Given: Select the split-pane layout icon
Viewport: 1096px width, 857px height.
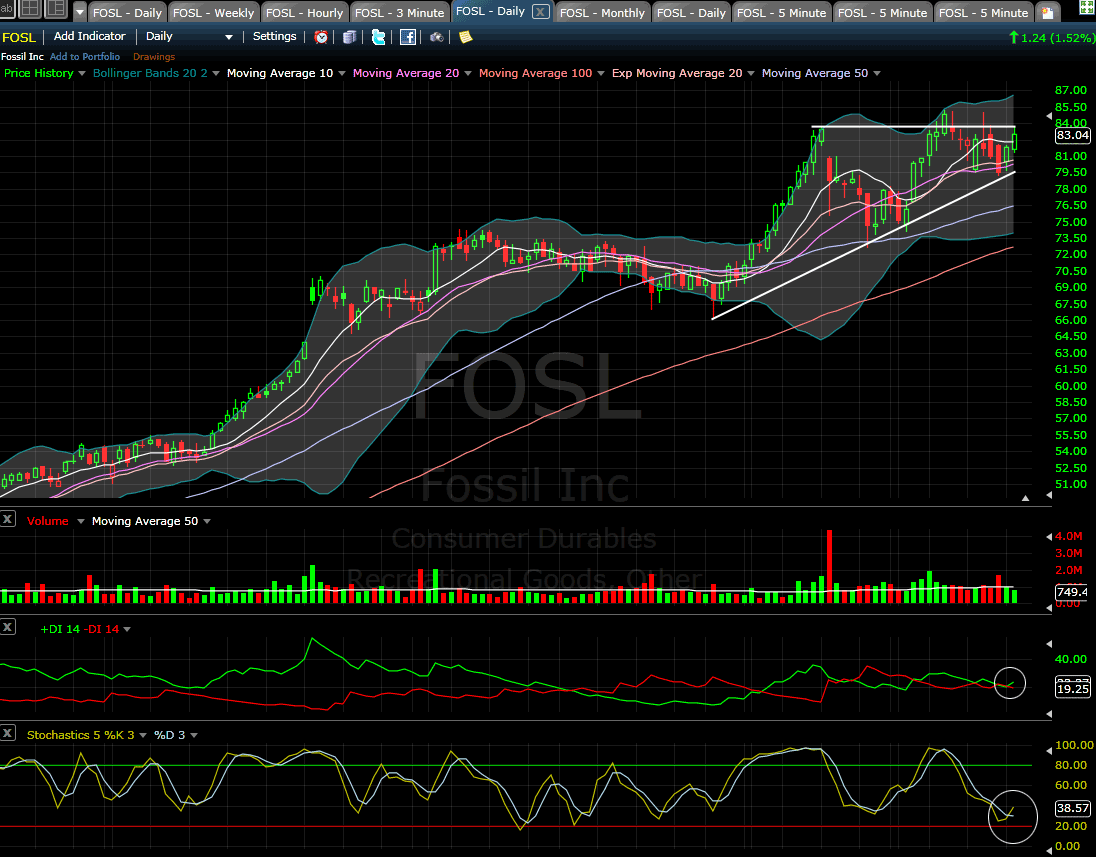Looking at the screenshot, I should (55, 8).
